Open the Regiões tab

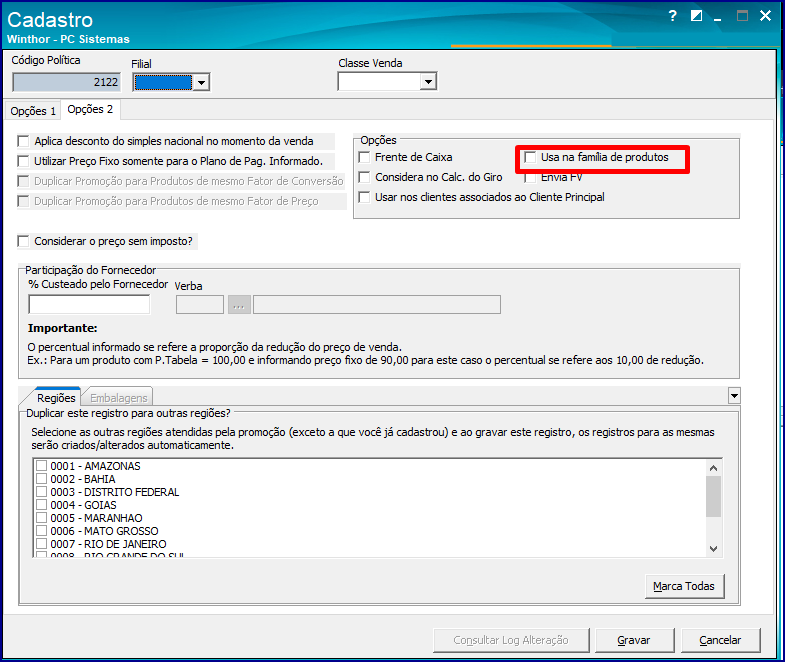[56, 398]
